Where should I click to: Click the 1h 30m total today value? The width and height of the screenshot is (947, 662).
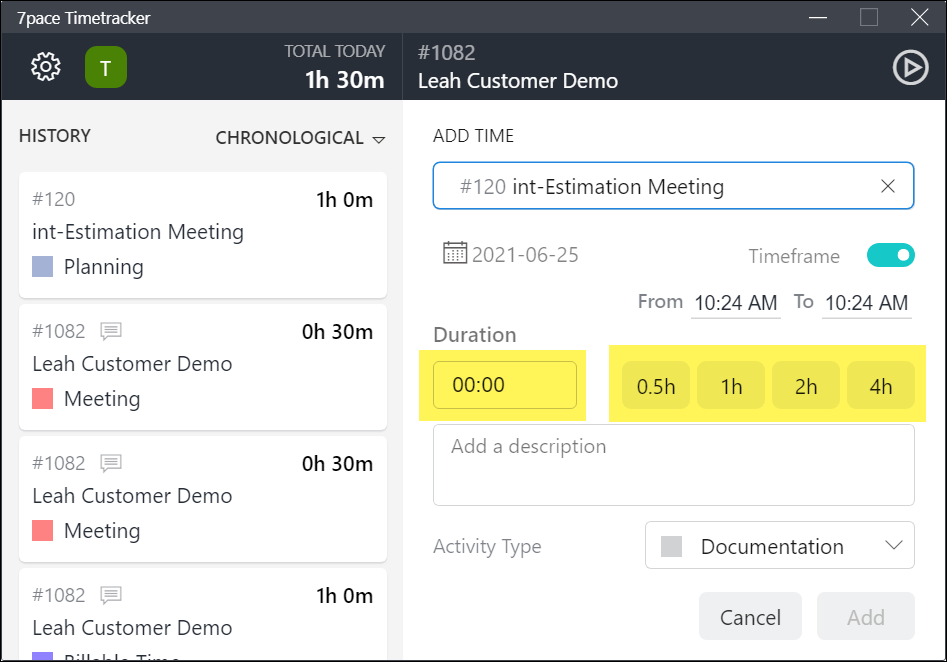pyautogui.click(x=344, y=80)
